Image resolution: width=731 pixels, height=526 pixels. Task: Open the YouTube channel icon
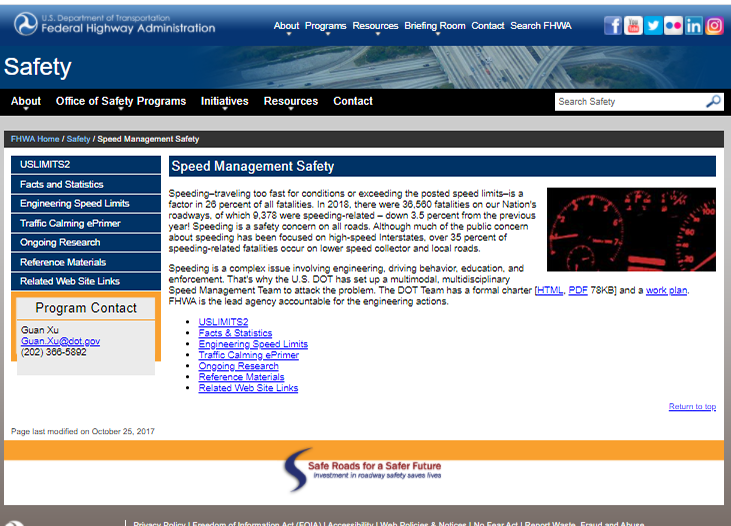click(633, 26)
